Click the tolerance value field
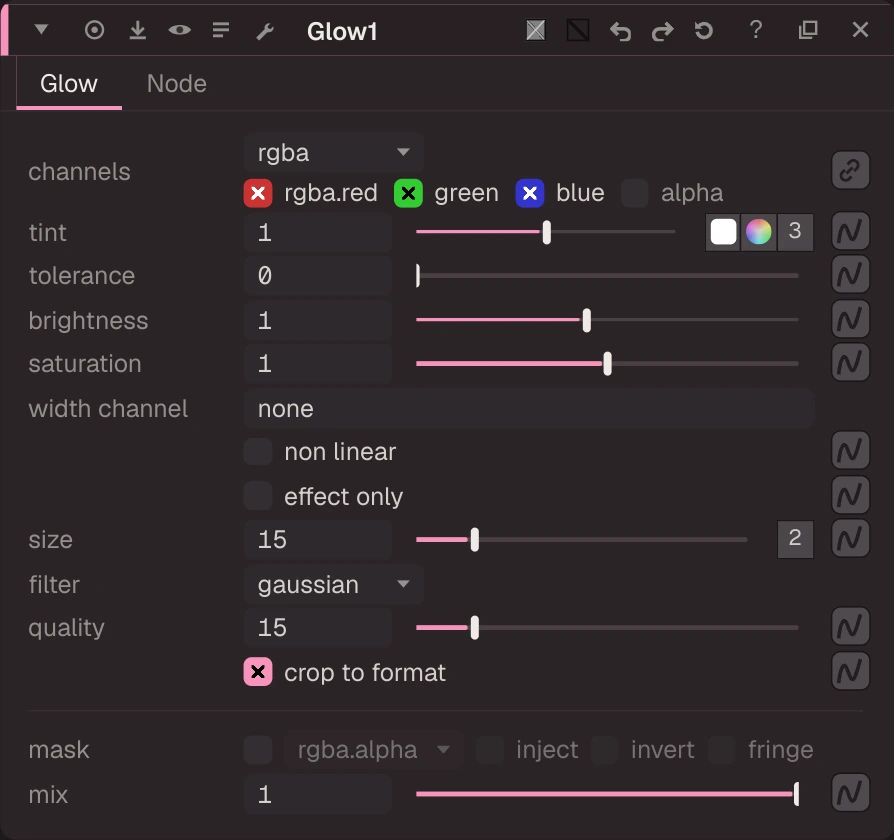This screenshot has width=894, height=840. [x=318, y=276]
